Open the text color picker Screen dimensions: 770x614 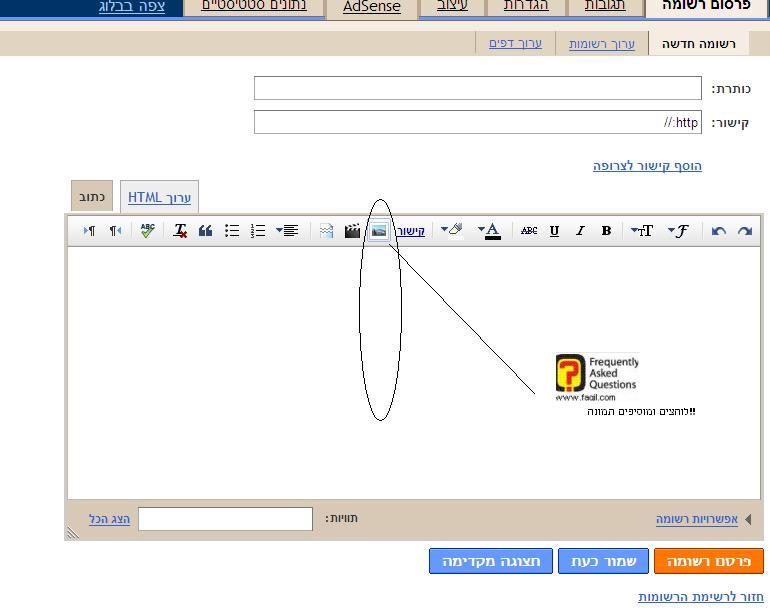(489, 231)
